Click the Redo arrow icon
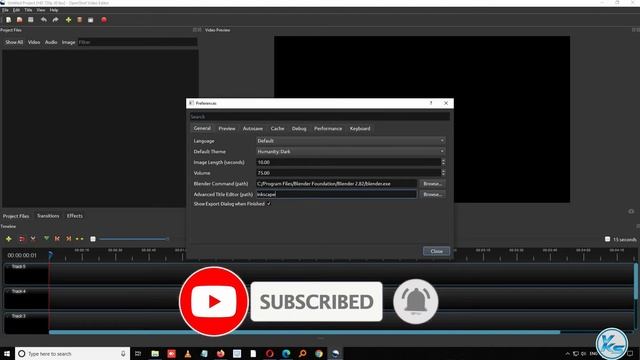Screen dimensions: 640x360 click(x=56, y=20)
